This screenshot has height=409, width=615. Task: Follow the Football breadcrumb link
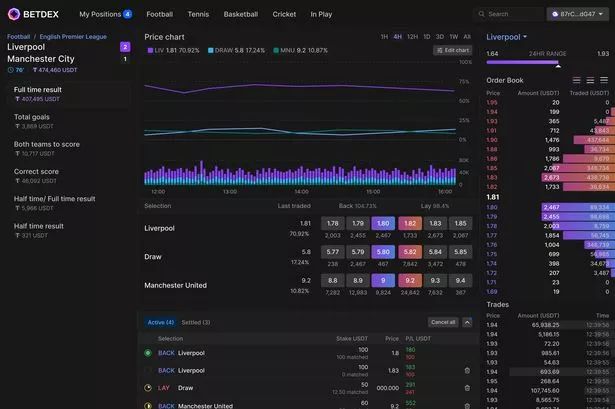18,36
